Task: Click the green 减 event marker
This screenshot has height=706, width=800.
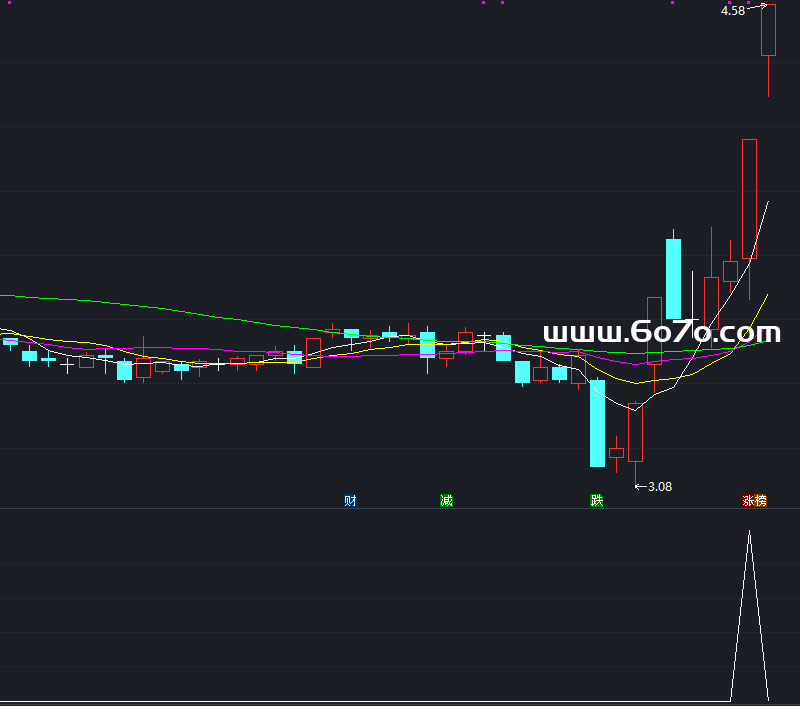Action: [446, 500]
